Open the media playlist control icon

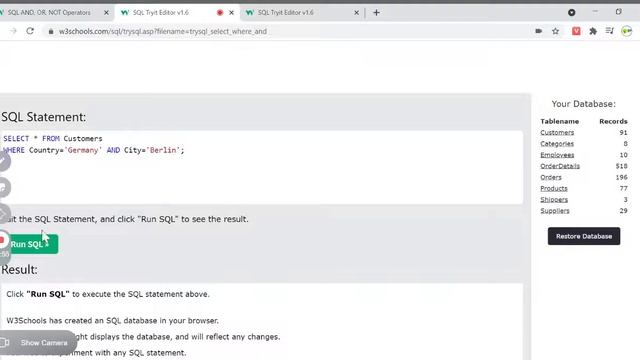coord(610,31)
